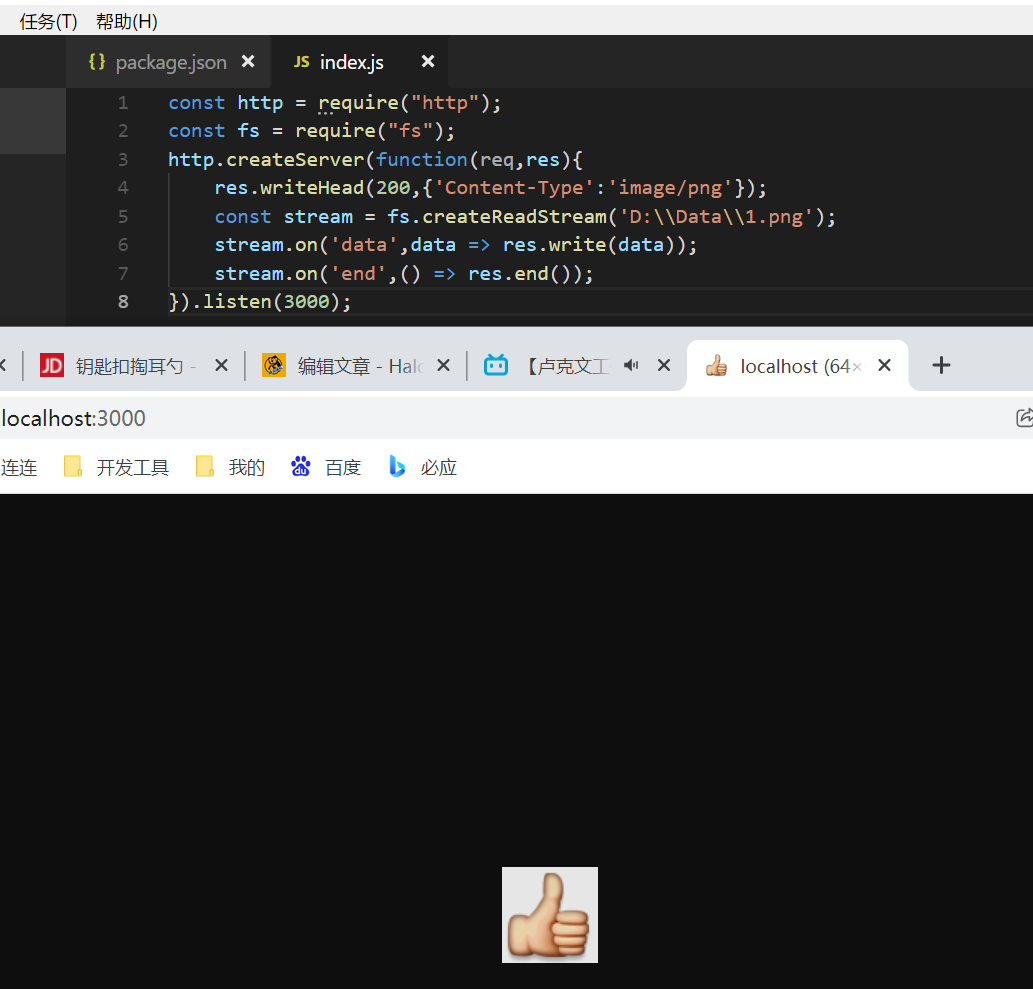
Task: Click the share icon in address bar
Action: click(1023, 418)
